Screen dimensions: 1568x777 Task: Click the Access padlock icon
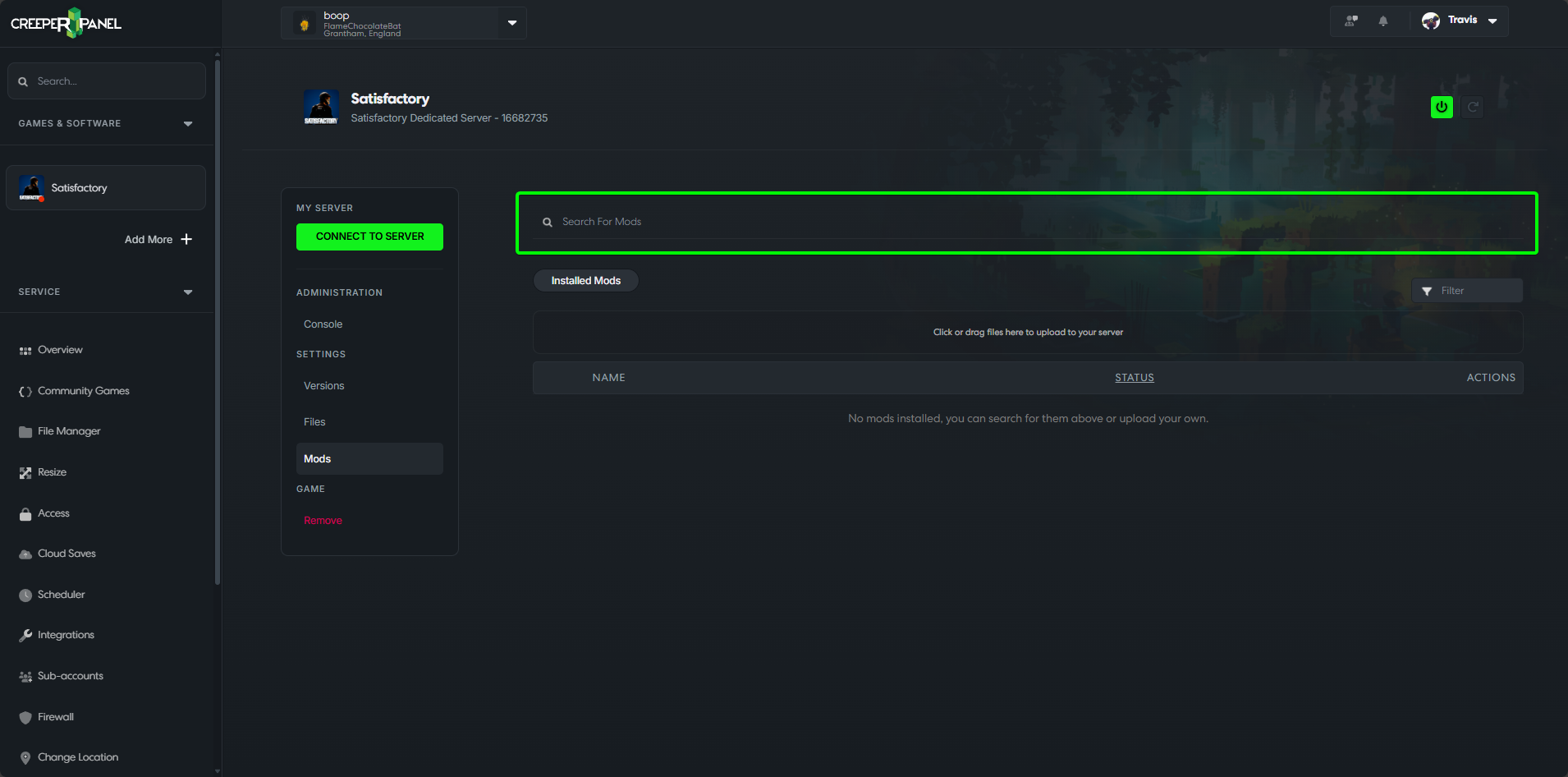coord(25,514)
